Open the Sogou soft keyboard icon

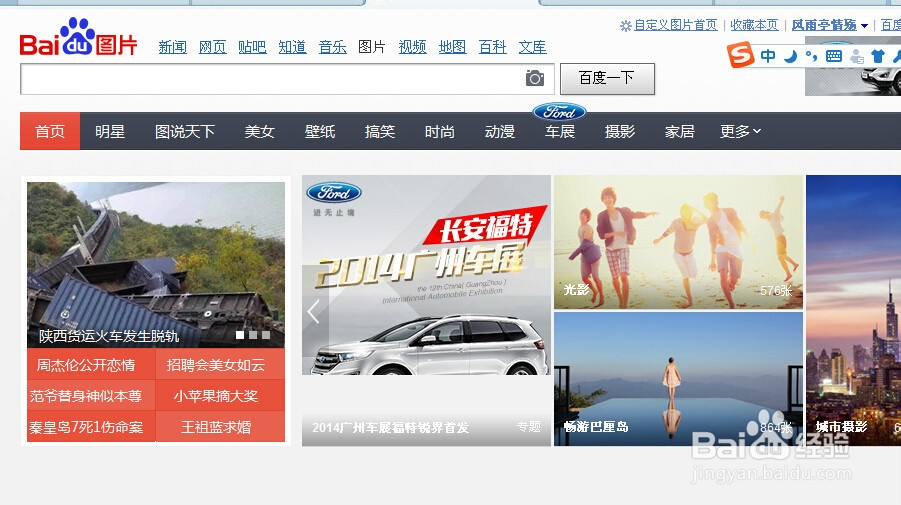click(834, 56)
